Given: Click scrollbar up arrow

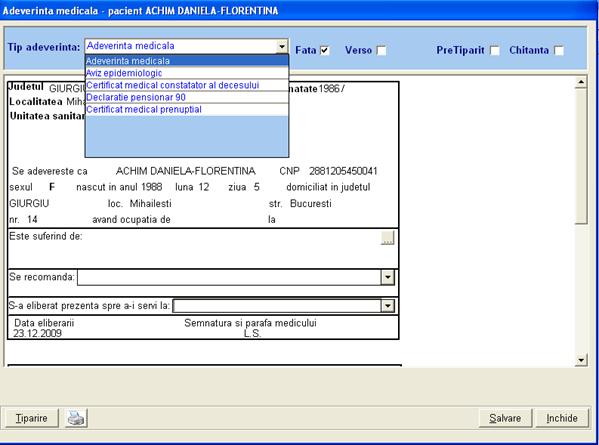Looking at the screenshot, I should coord(581,82).
